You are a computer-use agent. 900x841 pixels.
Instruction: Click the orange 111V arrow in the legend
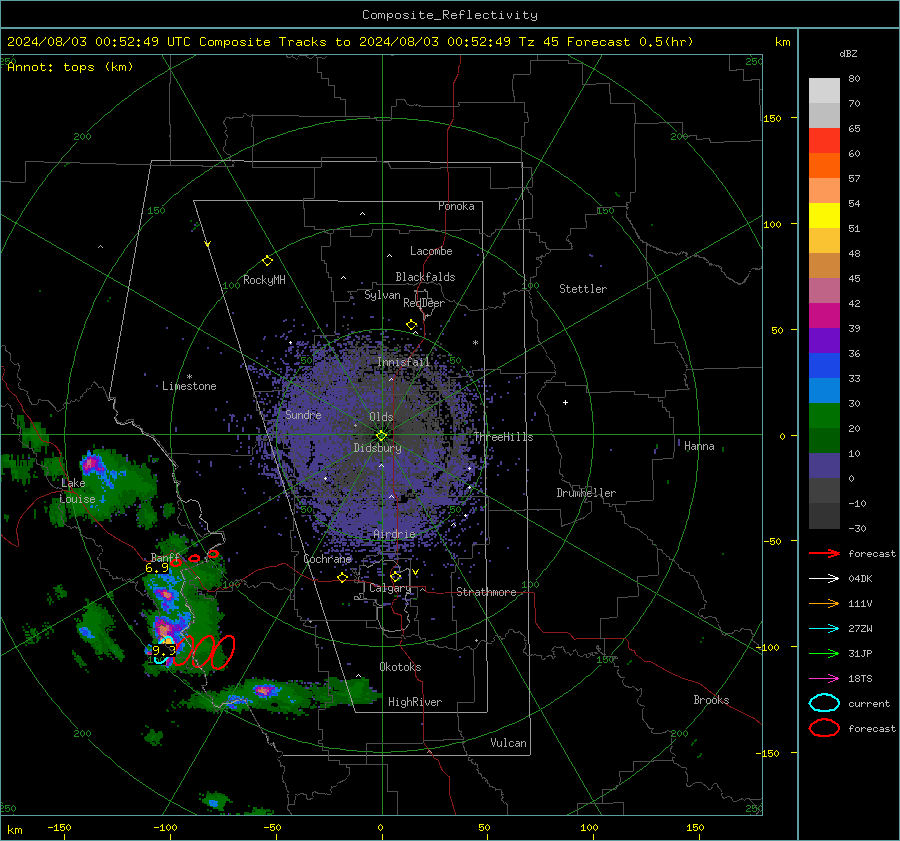pos(824,603)
